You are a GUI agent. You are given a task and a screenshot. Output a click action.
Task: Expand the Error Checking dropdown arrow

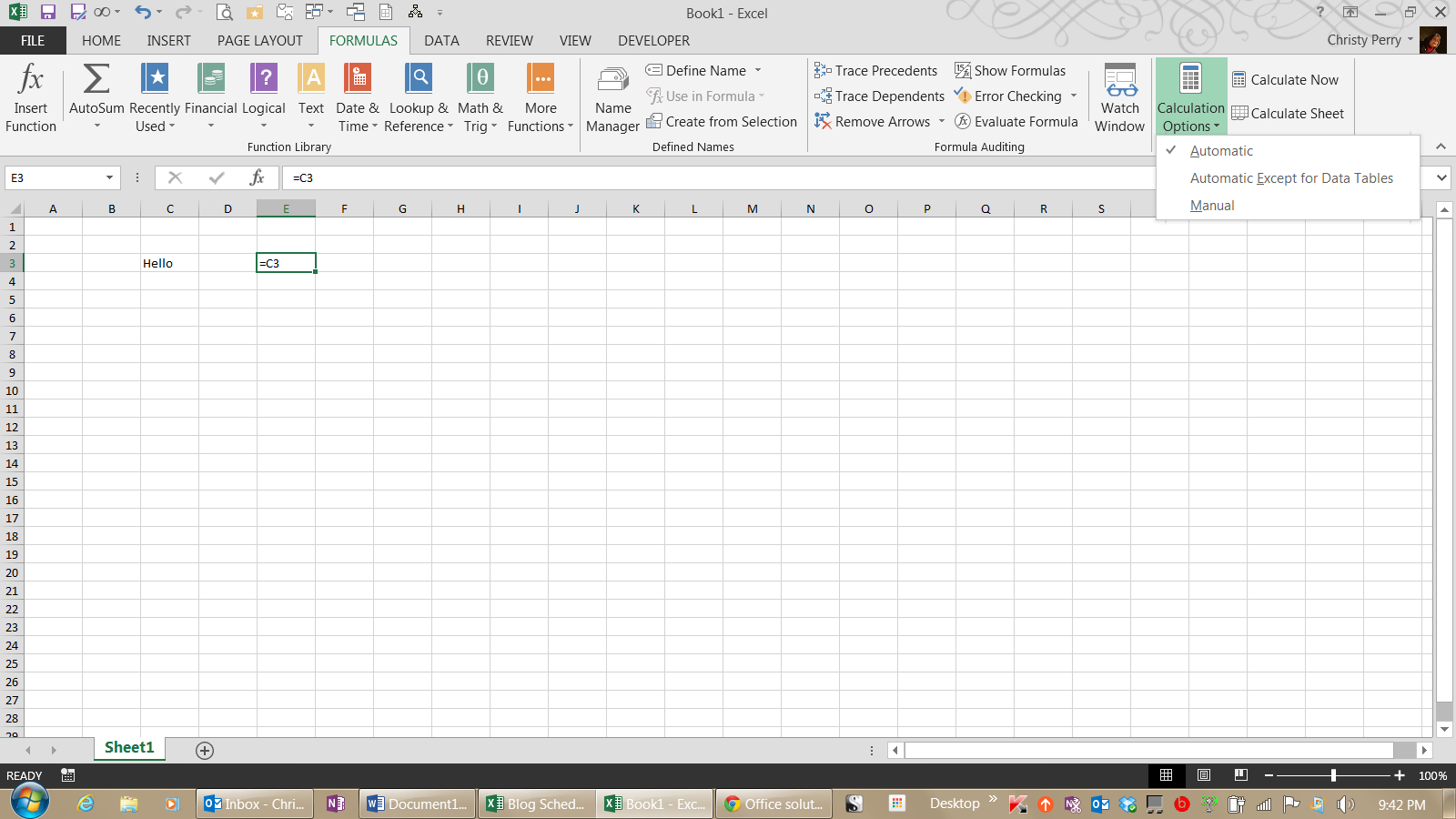tap(1074, 96)
